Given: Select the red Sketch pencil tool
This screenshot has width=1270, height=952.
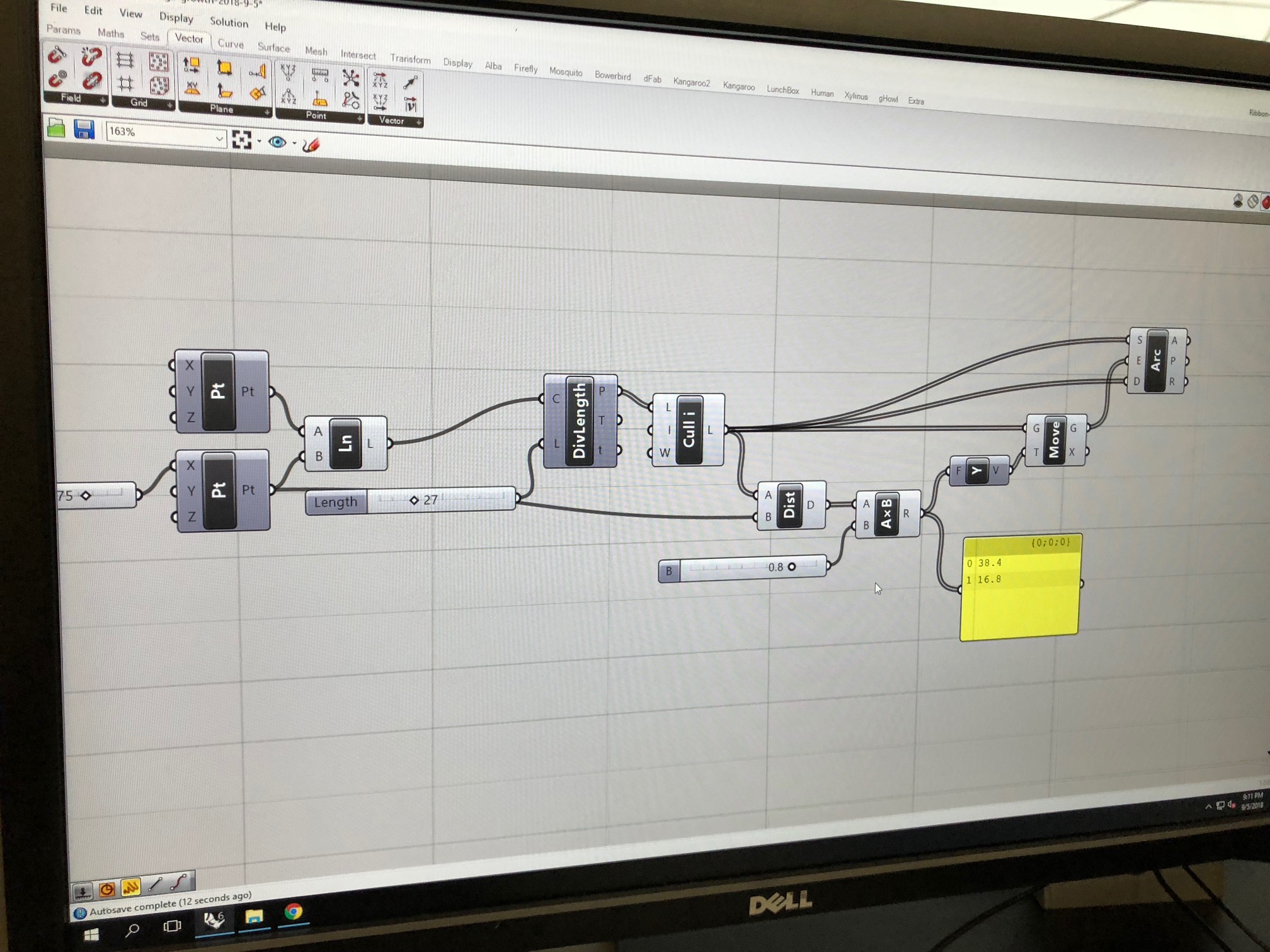Looking at the screenshot, I should (311, 145).
